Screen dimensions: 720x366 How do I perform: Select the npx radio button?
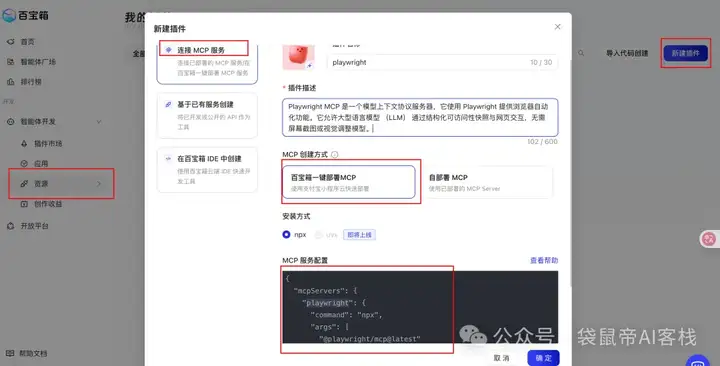coord(286,235)
